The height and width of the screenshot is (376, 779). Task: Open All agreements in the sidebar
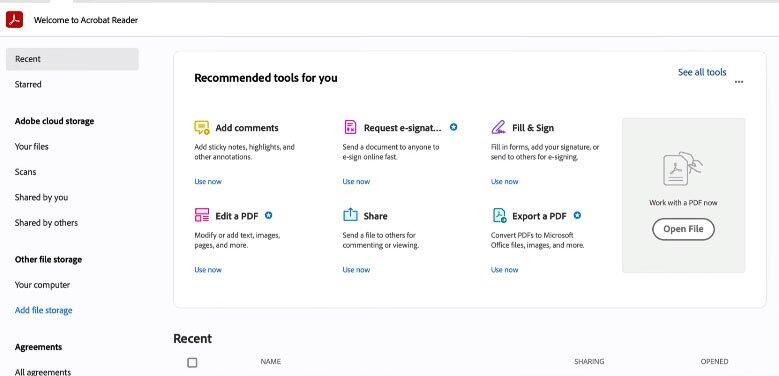click(x=43, y=372)
